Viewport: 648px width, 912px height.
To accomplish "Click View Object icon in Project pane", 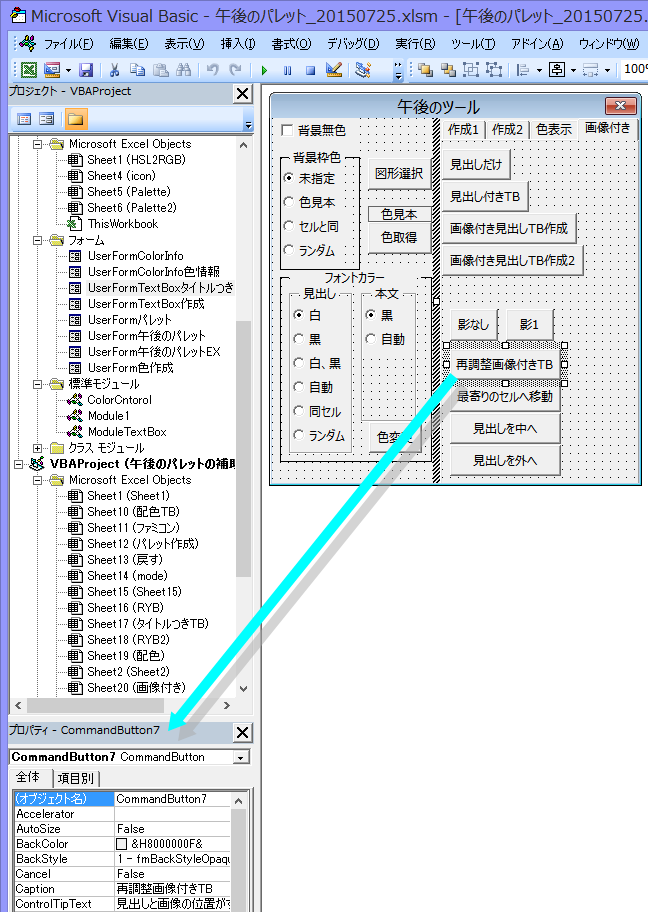I will pyautogui.click(x=47, y=119).
